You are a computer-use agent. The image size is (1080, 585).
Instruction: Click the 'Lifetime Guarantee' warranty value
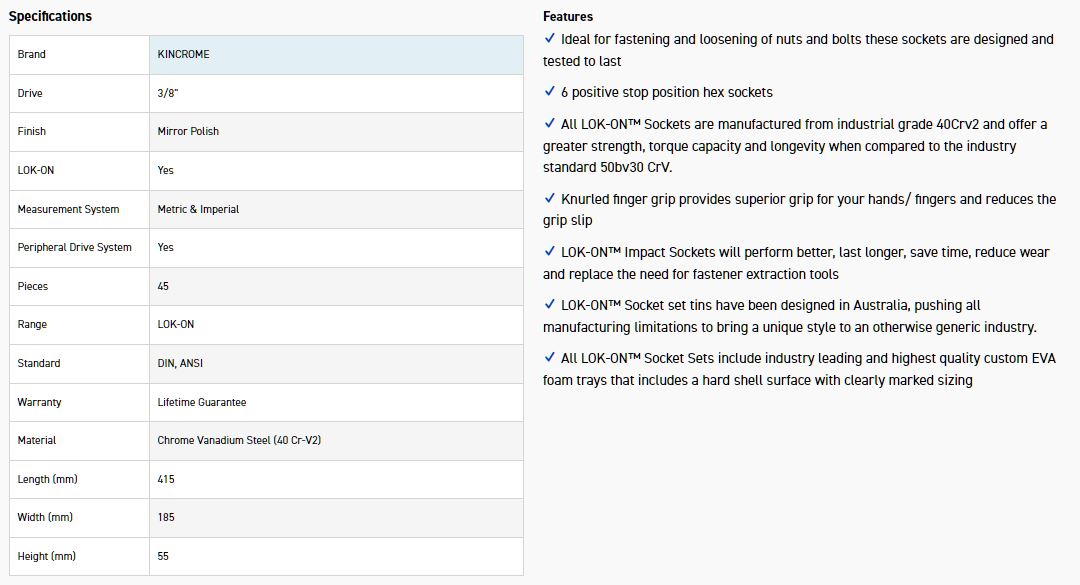pyautogui.click(x=201, y=402)
